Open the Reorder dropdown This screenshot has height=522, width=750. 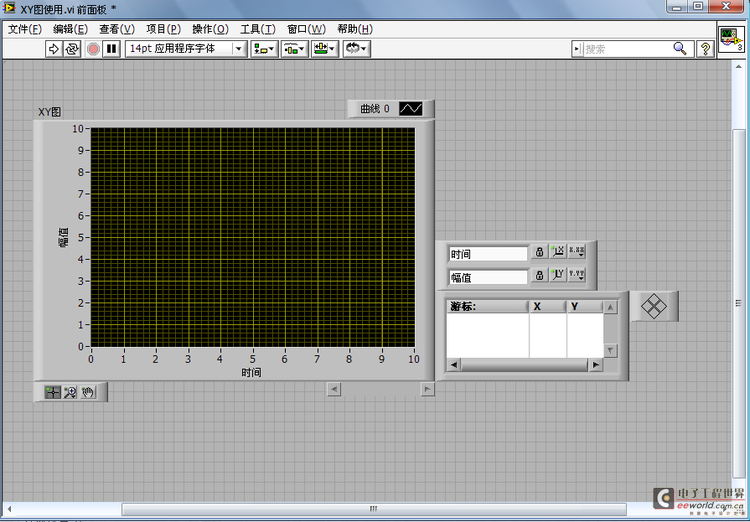(x=356, y=49)
